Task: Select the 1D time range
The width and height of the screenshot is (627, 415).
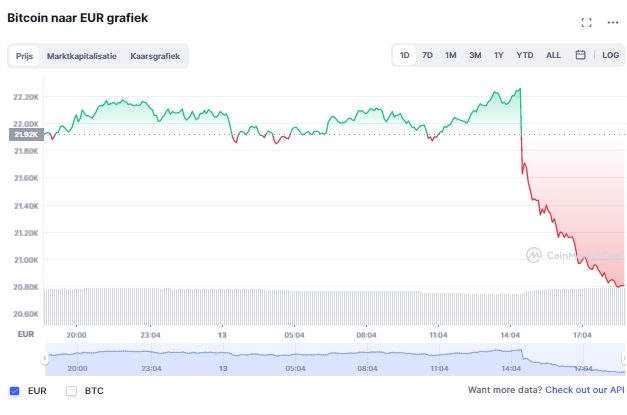Action: (x=404, y=55)
